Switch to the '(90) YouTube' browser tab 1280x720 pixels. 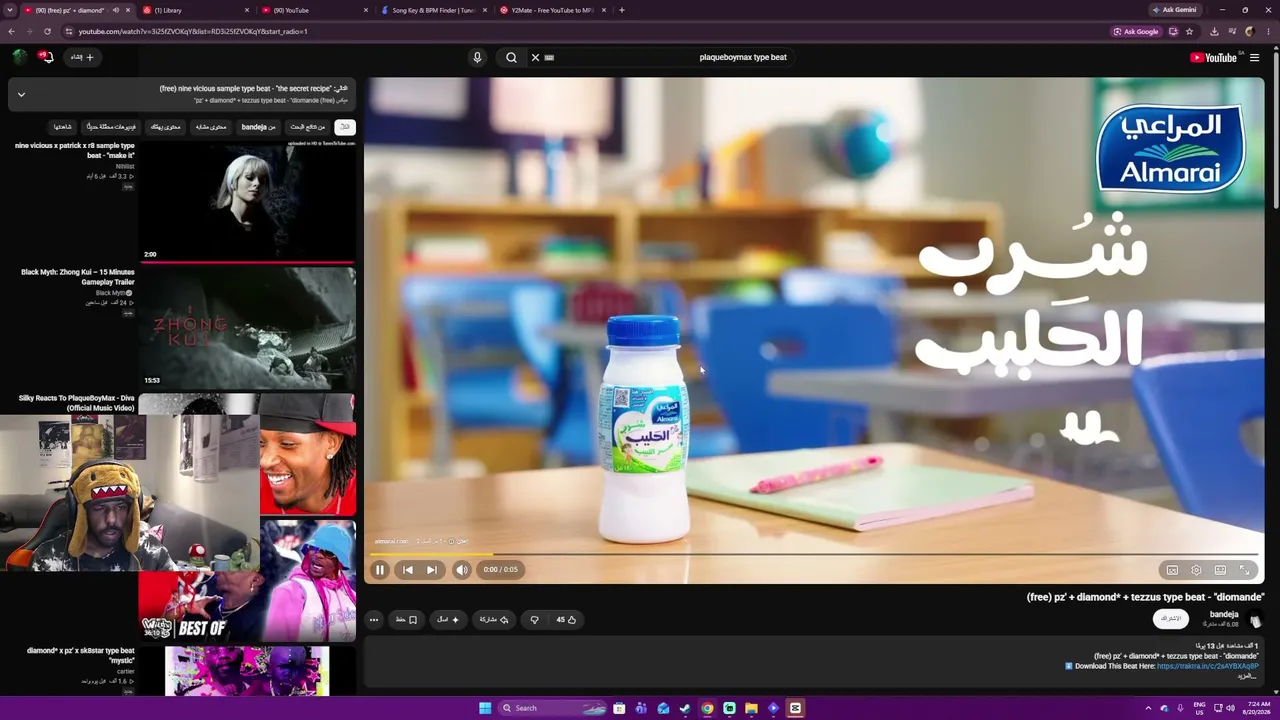[x=314, y=10]
